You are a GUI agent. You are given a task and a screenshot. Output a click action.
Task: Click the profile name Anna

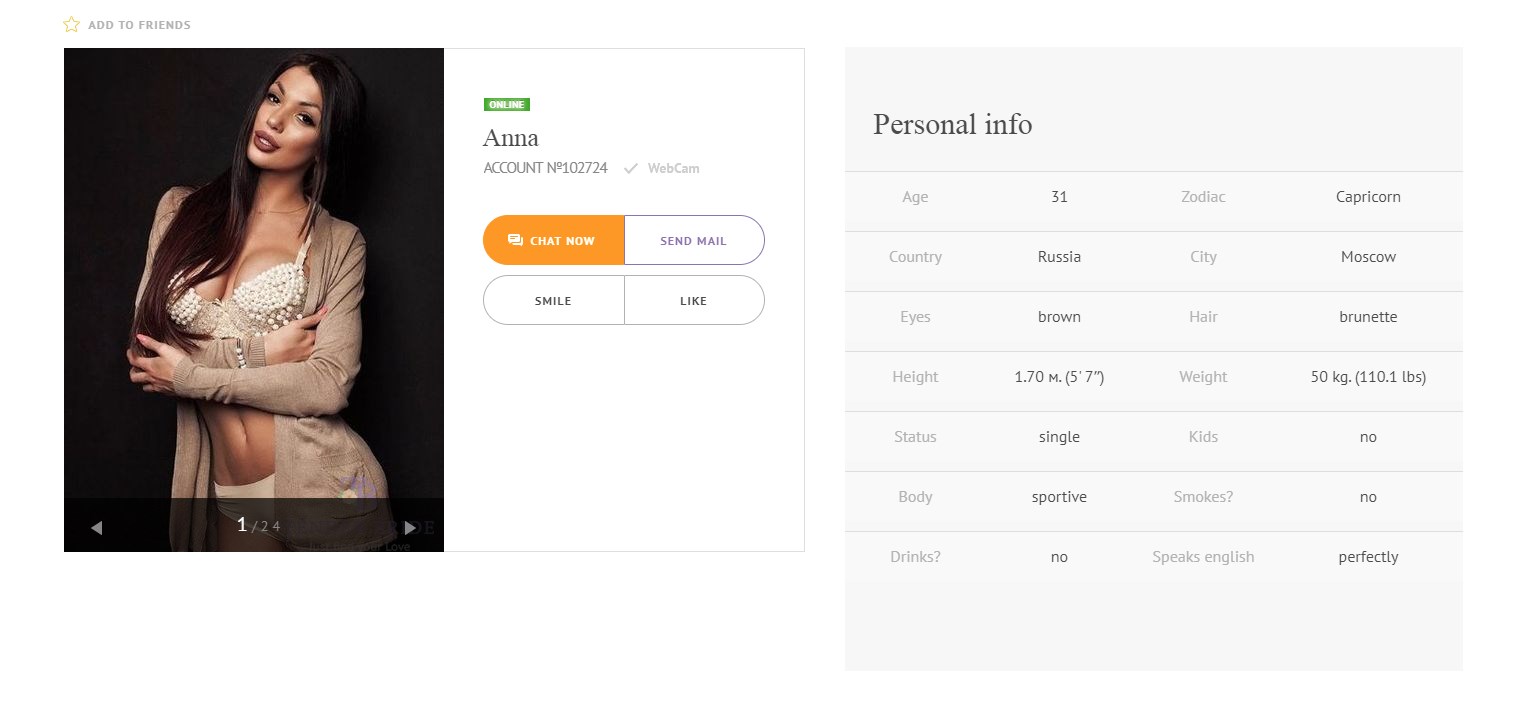[511, 137]
